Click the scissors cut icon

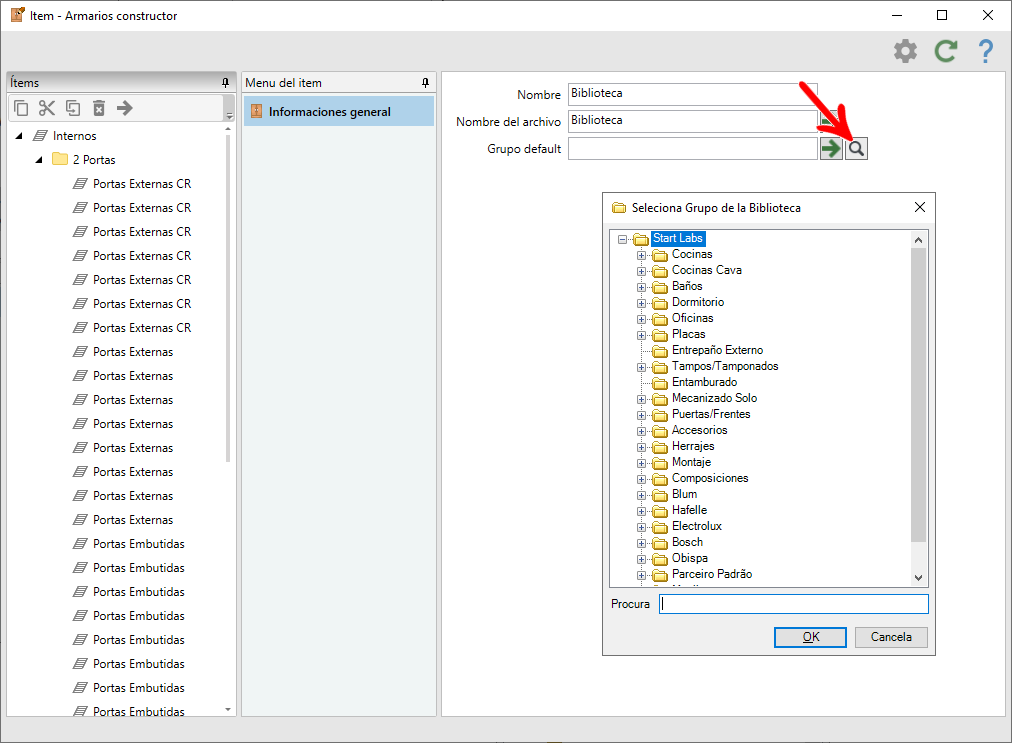(x=47, y=108)
